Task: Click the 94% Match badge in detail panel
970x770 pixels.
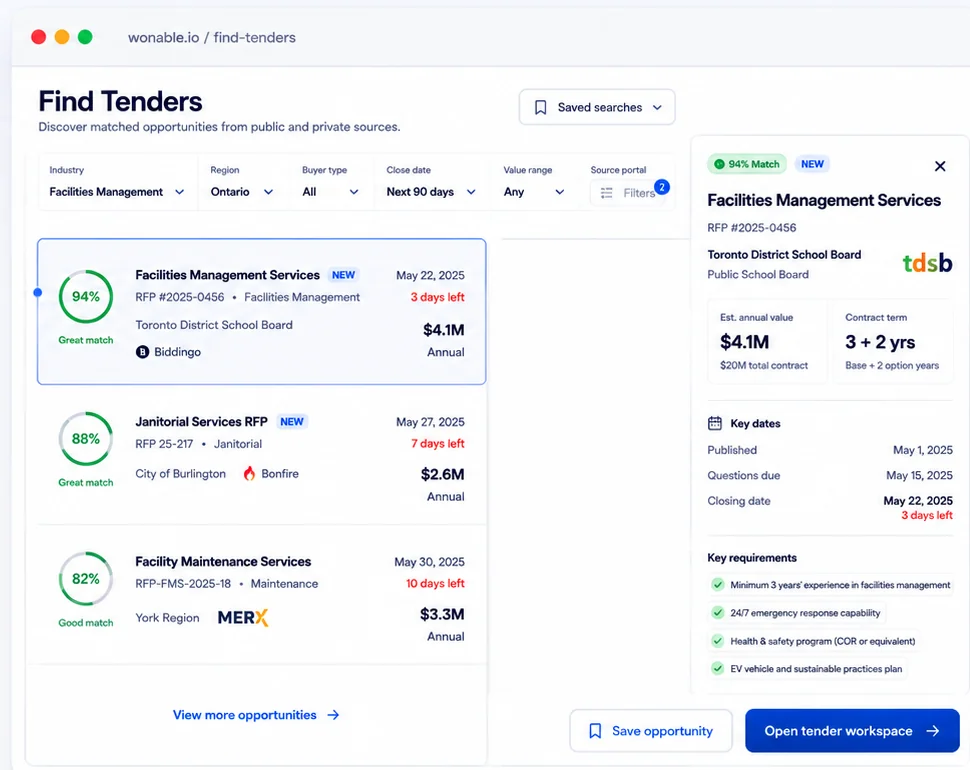Action: tap(747, 164)
